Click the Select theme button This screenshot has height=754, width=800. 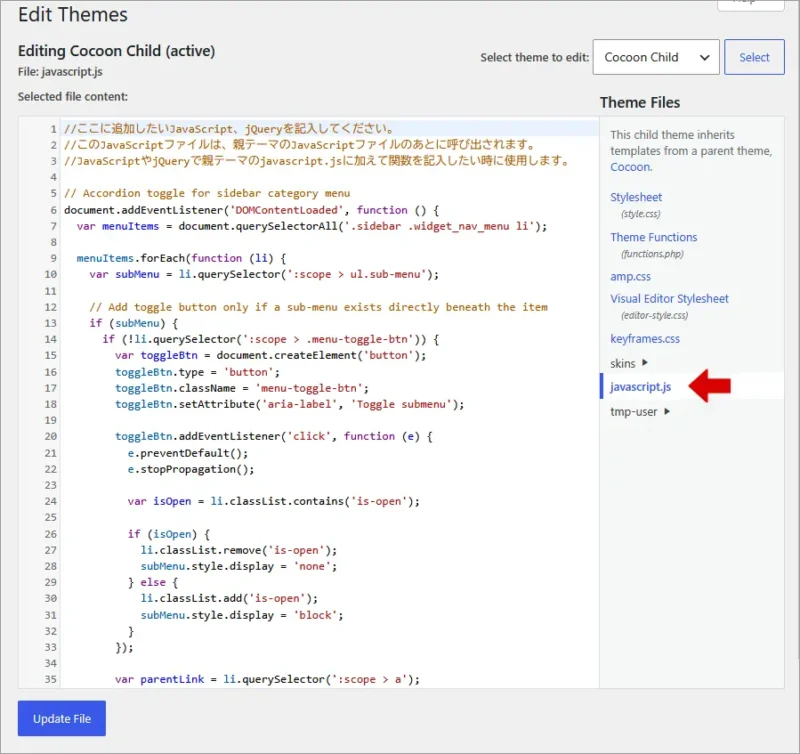pyautogui.click(x=754, y=57)
